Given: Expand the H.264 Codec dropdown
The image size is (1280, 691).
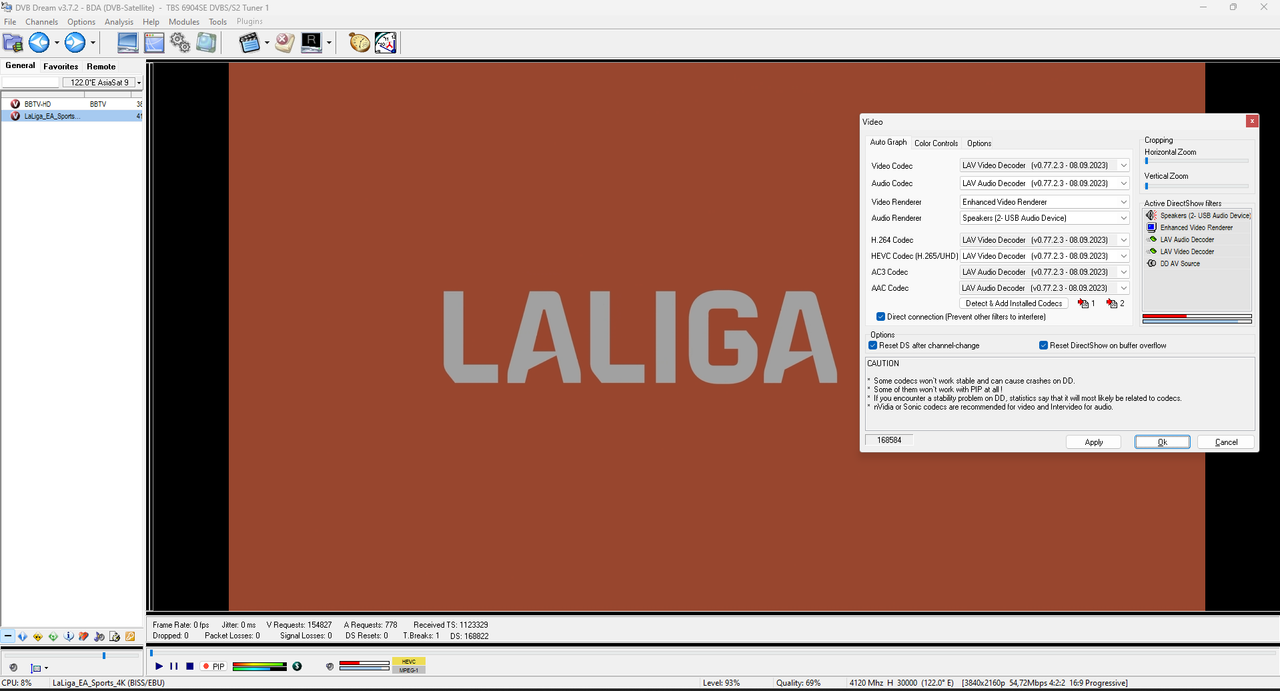Looking at the screenshot, I should (1124, 240).
